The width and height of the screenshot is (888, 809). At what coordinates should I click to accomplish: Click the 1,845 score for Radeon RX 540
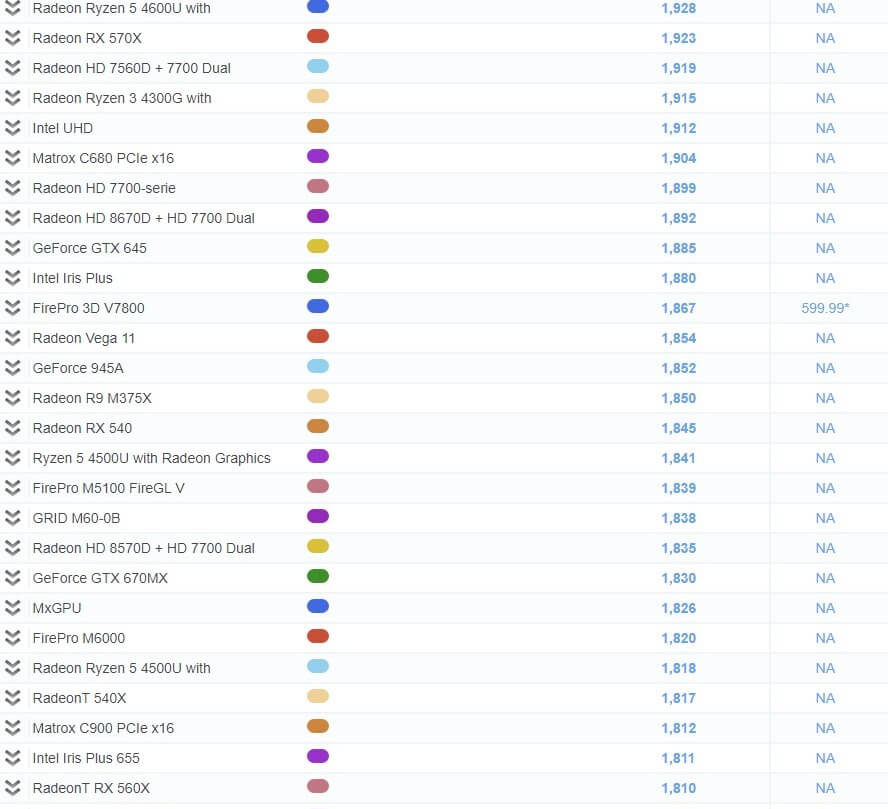click(678, 428)
